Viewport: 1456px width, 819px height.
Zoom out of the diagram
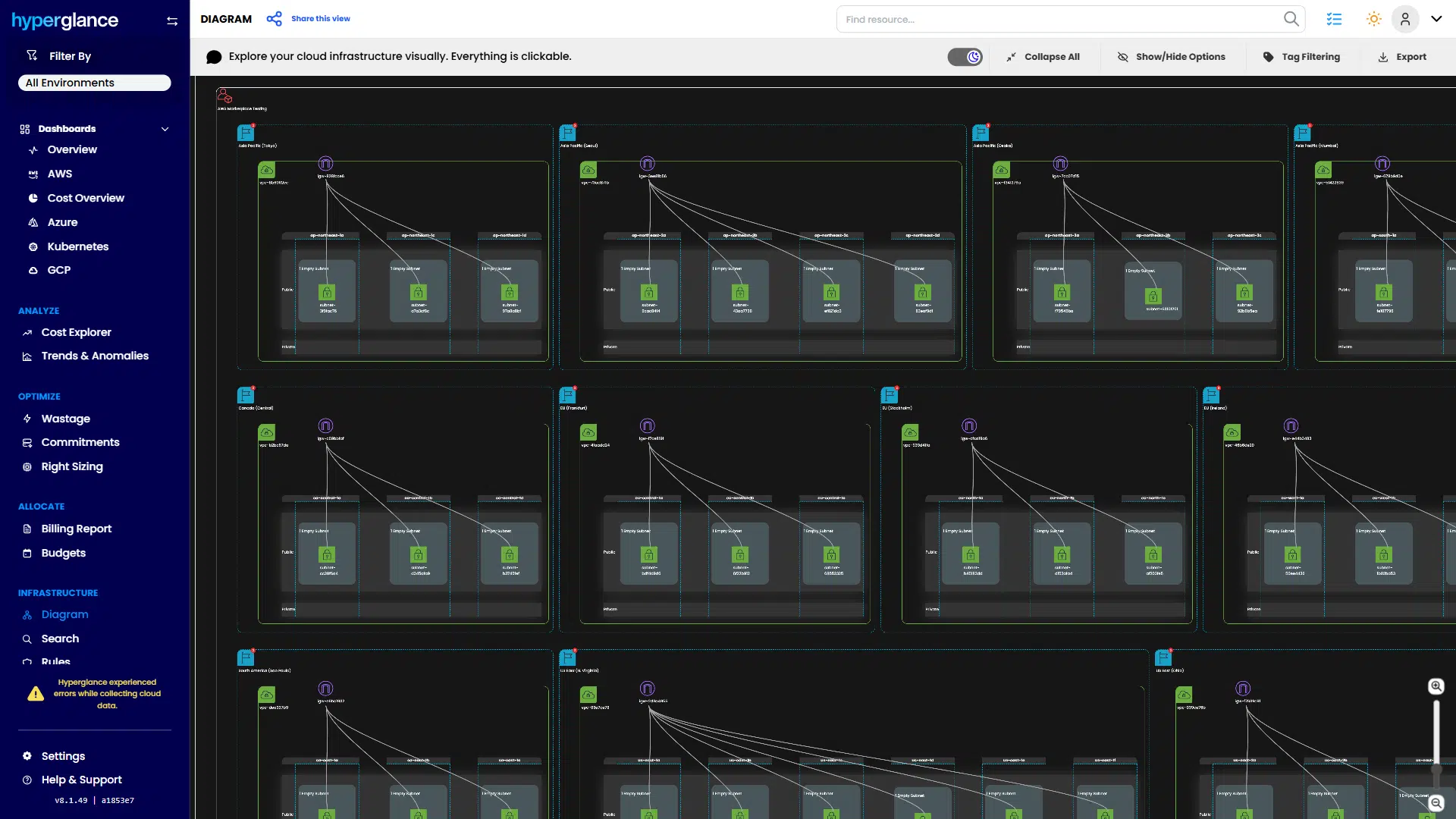(x=1436, y=803)
